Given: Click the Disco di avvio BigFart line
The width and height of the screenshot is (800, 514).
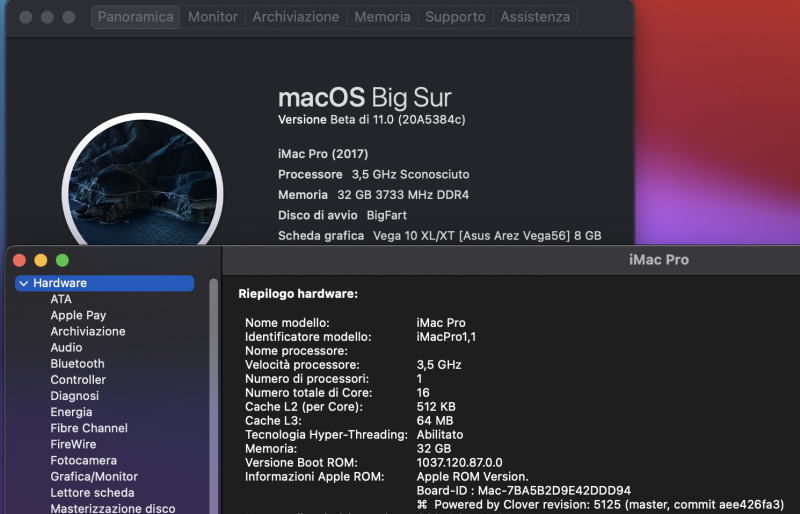Looking at the screenshot, I should (342, 215).
